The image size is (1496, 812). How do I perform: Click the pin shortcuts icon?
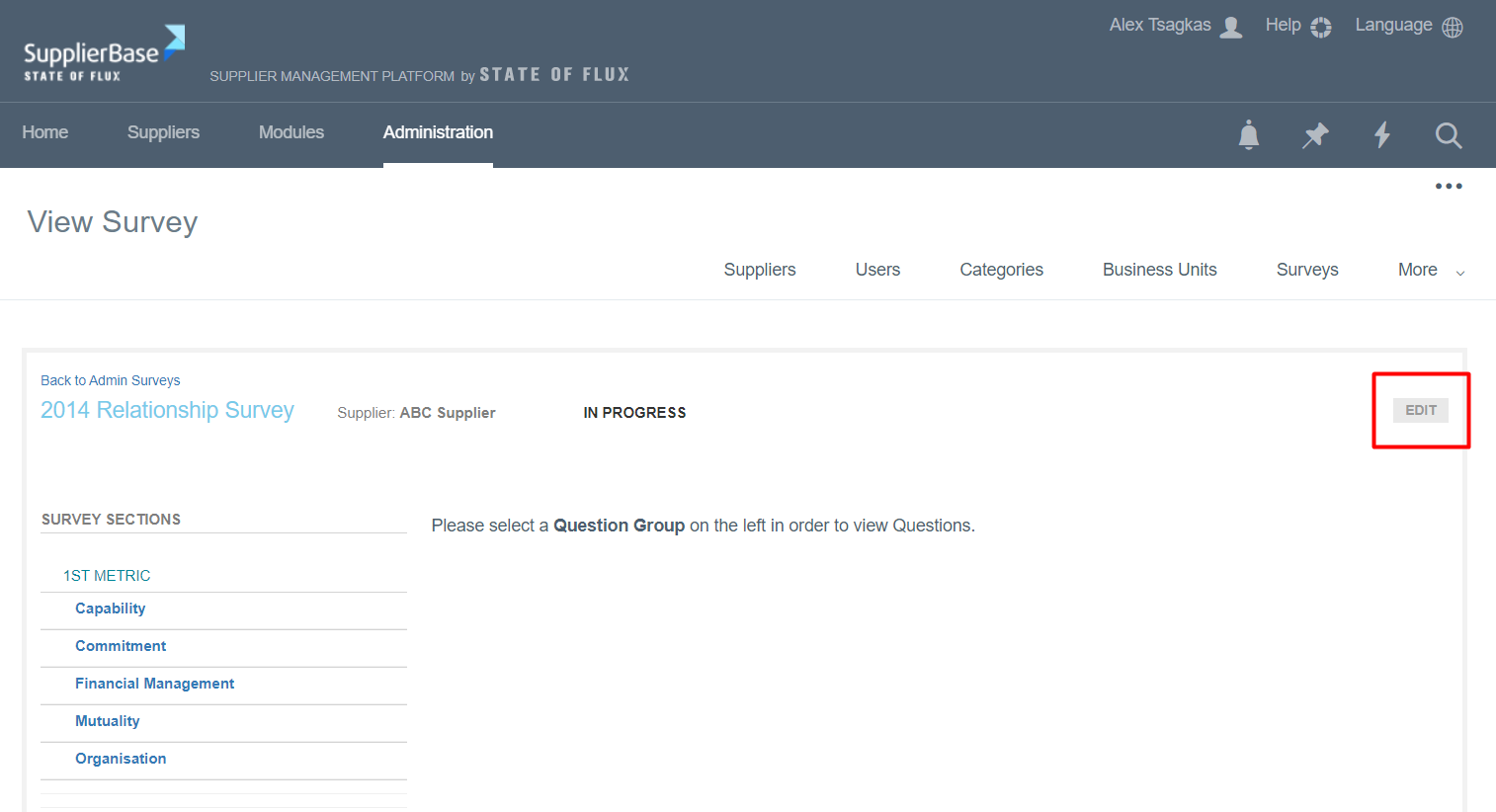(1315, 134)
